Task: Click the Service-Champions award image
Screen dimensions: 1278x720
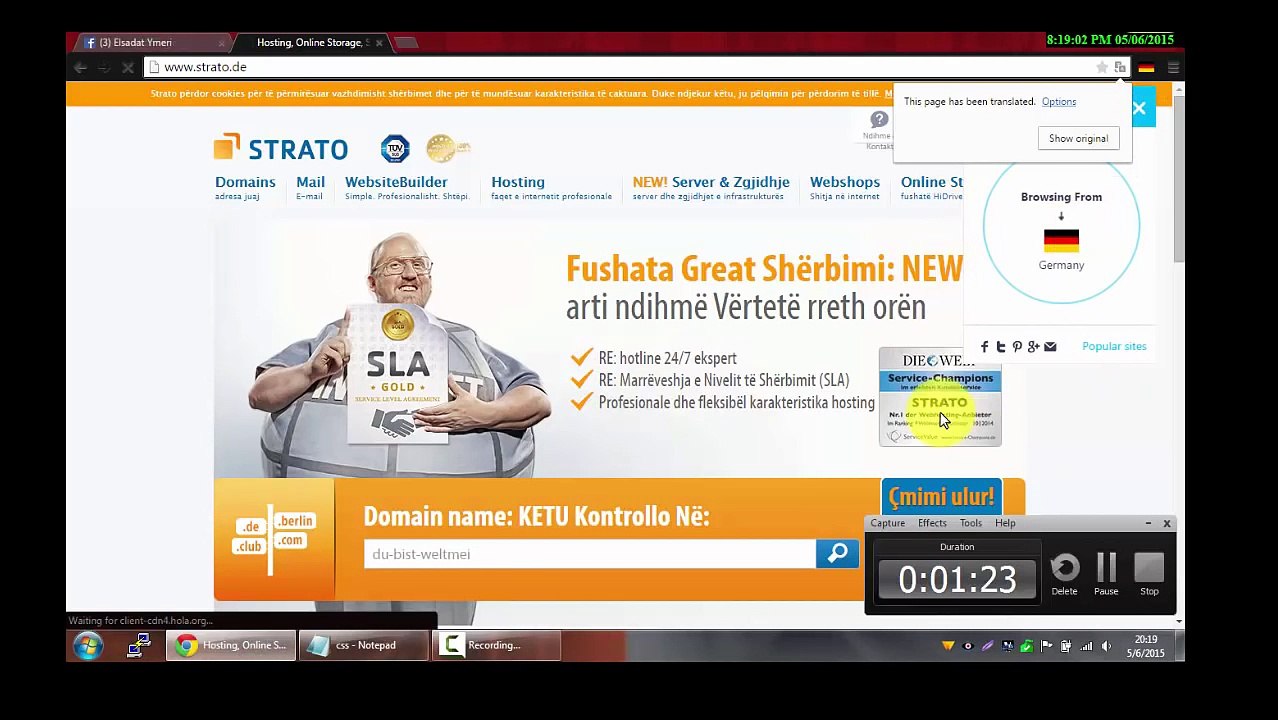Action: 940,396
